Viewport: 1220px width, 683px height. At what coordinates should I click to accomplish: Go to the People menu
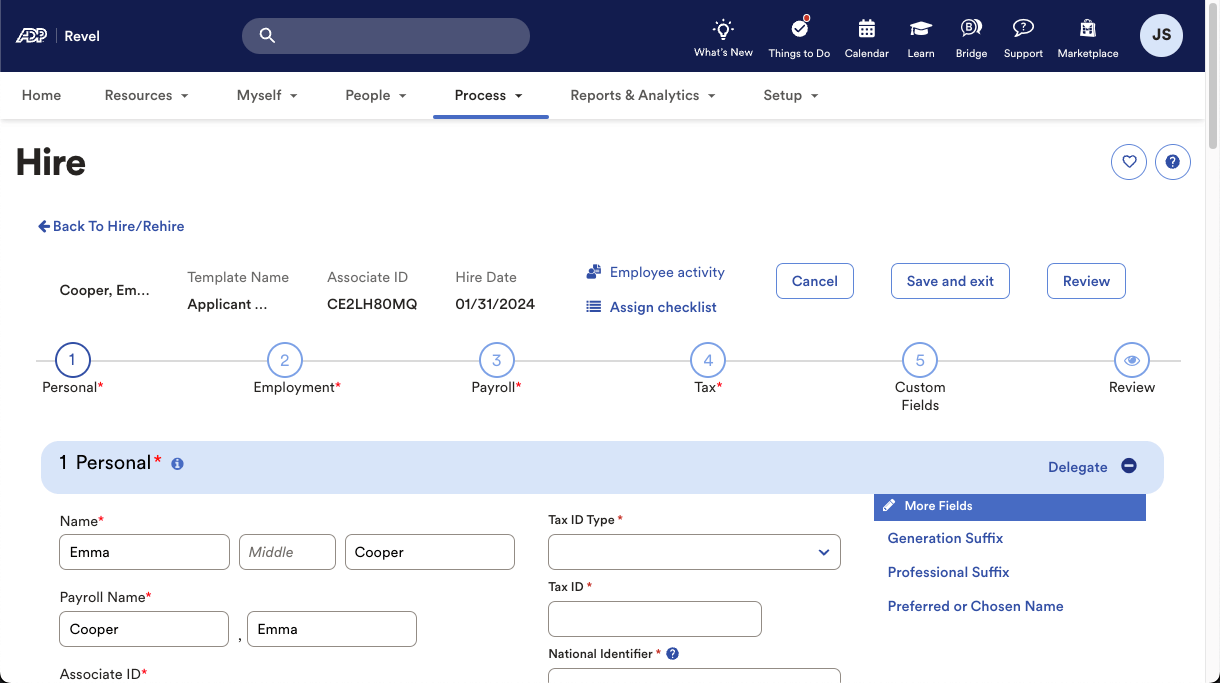pyautogui.click(x=375, y=95)
